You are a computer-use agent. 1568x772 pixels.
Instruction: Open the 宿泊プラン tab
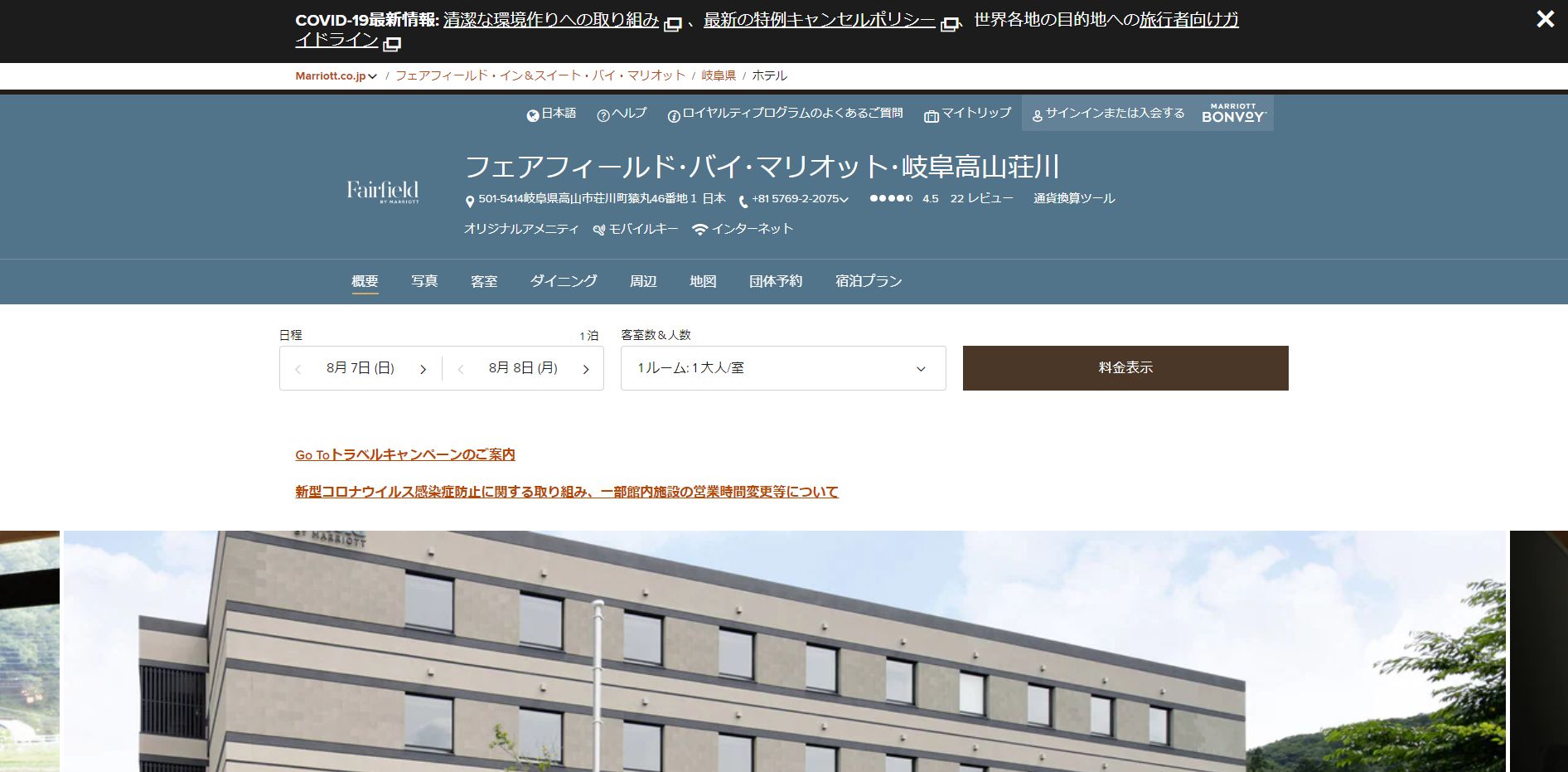[869, 281]
